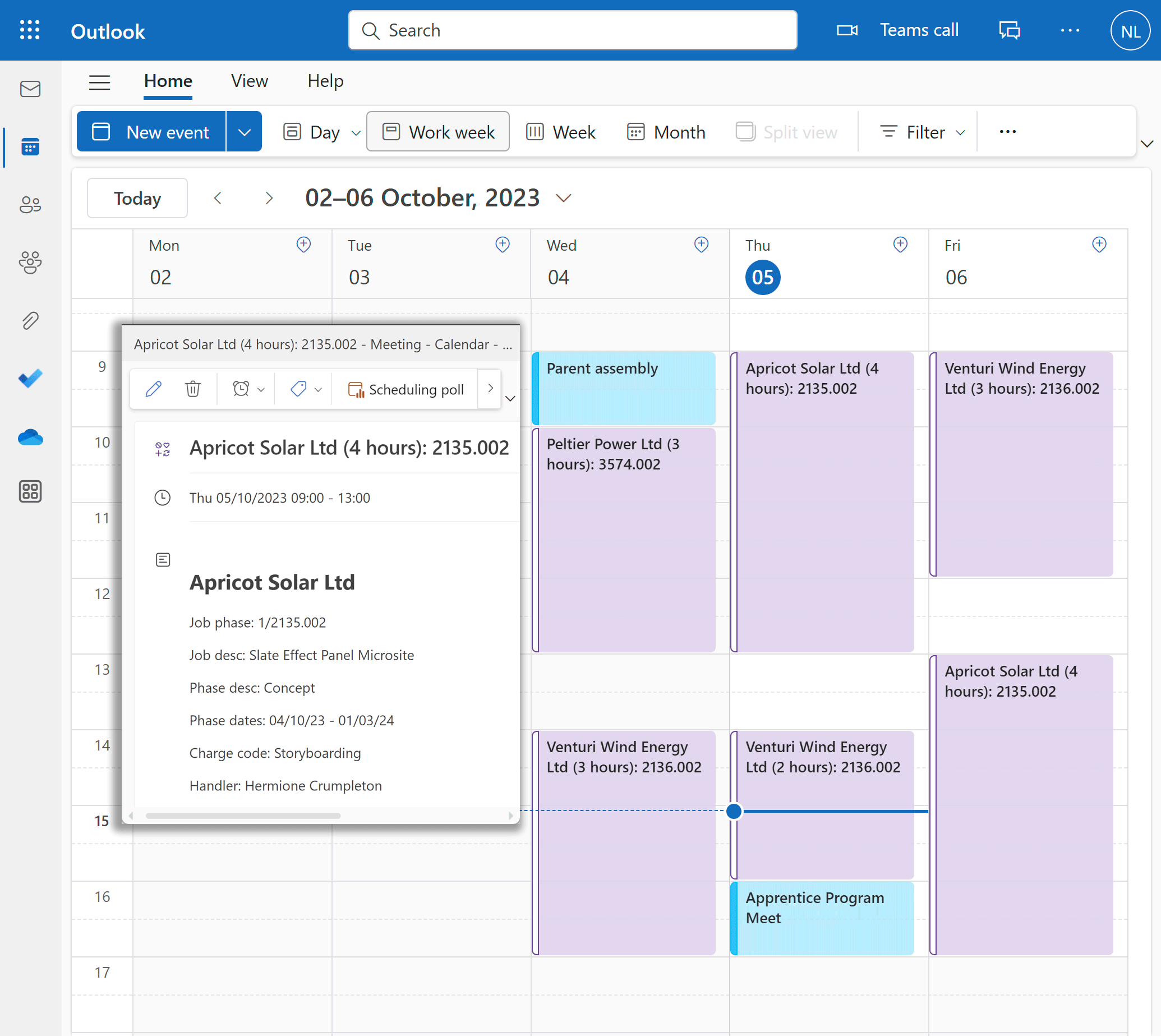Select the 'Handler: Hermione Crumpleton' text

click(285, 785)
